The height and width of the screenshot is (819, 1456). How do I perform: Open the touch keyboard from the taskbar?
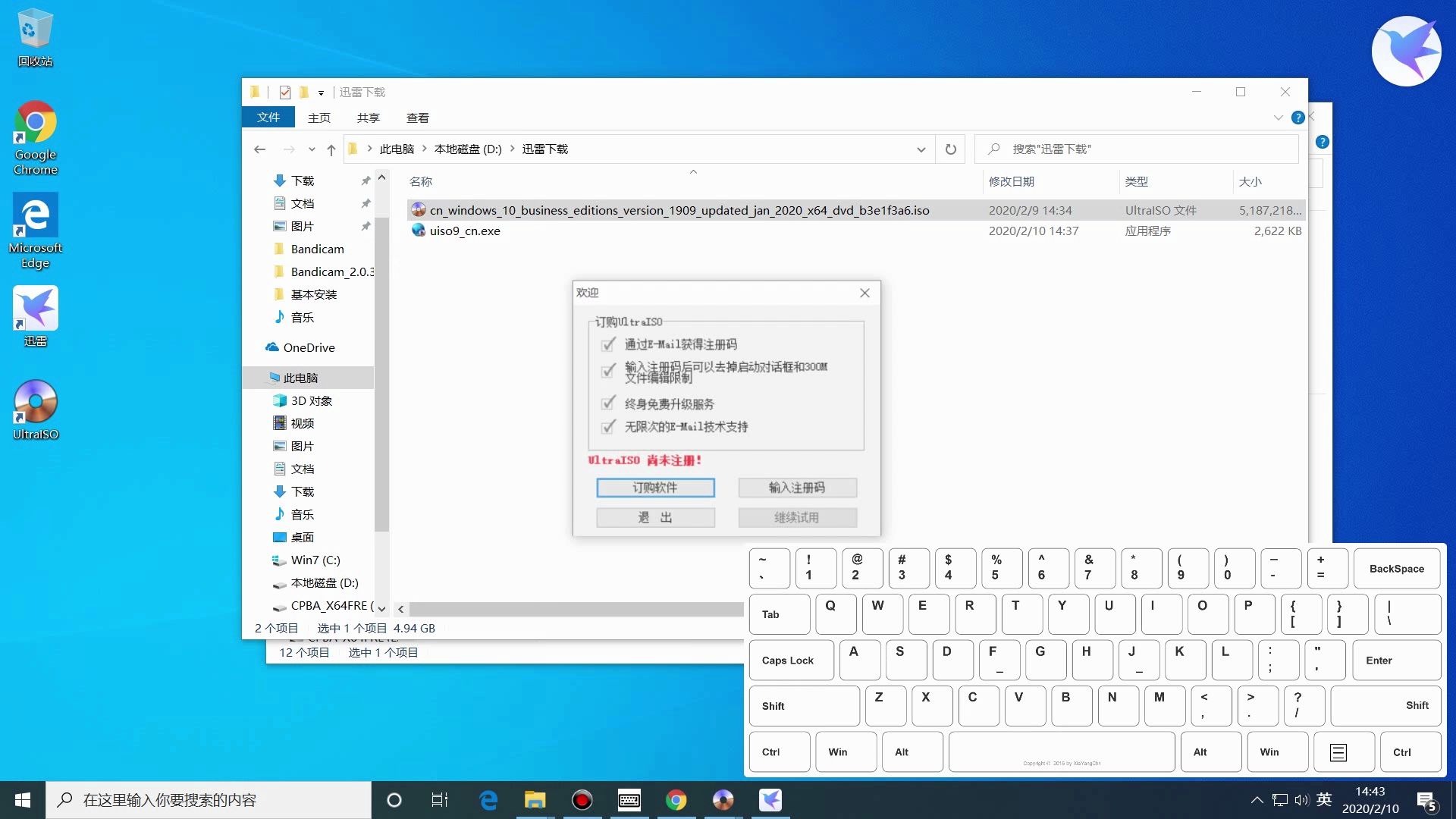tap(629, 799)
